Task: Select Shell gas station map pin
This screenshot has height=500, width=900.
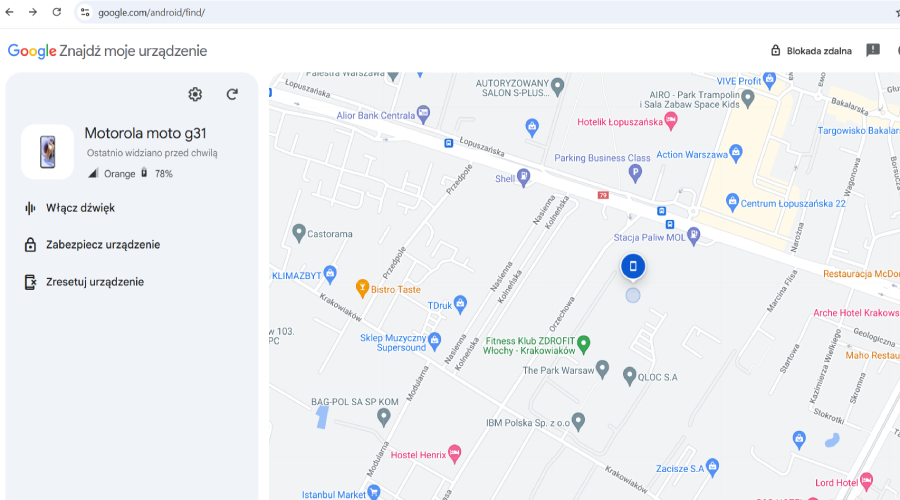Action: 524,177
